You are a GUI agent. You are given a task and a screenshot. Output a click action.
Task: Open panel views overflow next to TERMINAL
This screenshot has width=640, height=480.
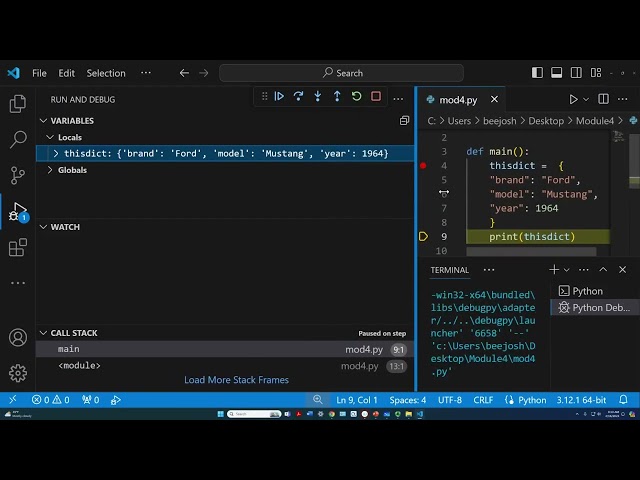point(489,270)
